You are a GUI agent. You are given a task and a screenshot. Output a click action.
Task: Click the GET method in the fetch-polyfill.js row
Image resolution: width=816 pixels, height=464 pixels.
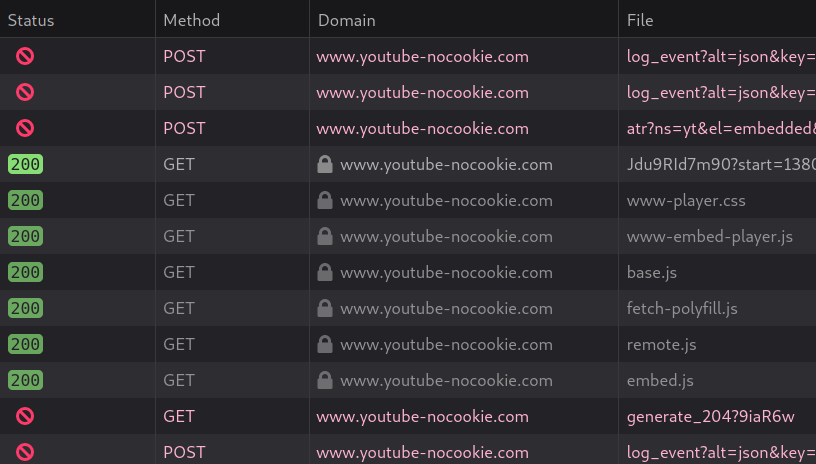click(179, 308)
